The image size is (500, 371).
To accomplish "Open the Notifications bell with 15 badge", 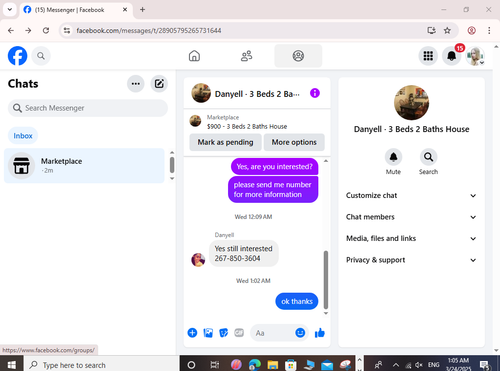I will (452, 56).
